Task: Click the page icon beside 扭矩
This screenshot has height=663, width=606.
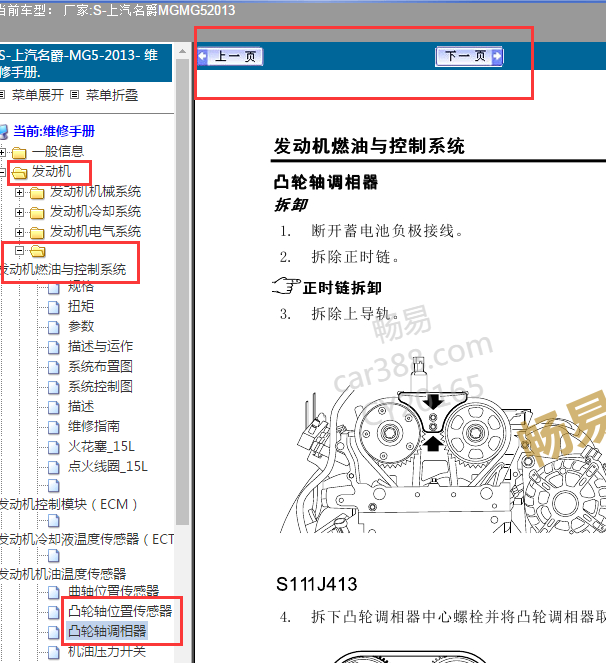Action: pos(54,307)
